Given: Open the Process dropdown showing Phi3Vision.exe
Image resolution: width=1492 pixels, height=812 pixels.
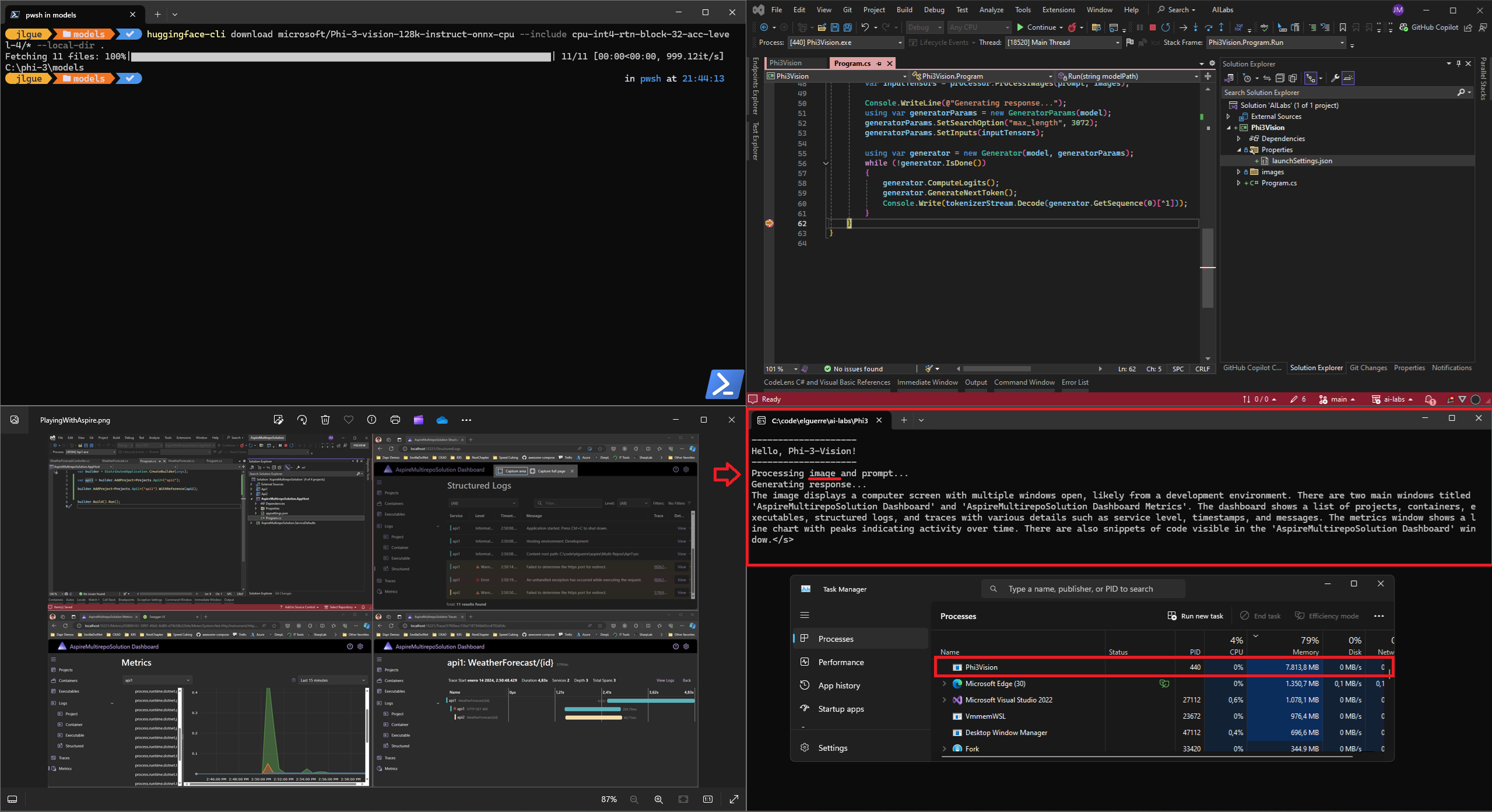Looking at the screenshot, I should 845,43.
